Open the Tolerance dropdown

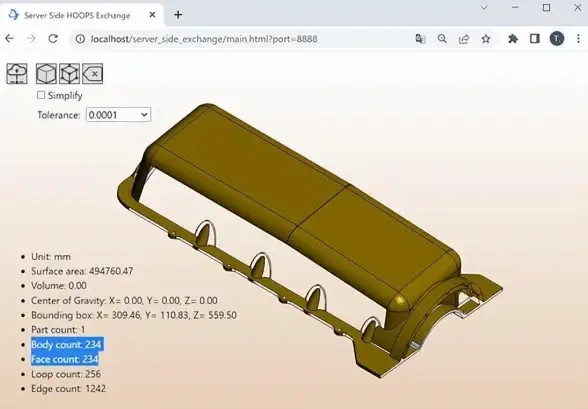(x=118, y=115)
